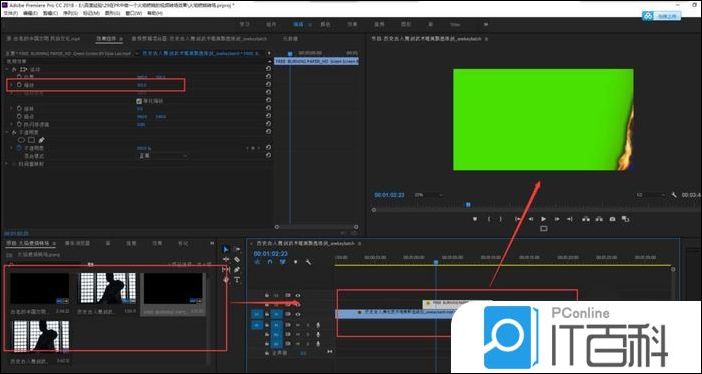Toggle Snap magnet icon in timeline
Screen dimensions: 702x374
[270, 262]
